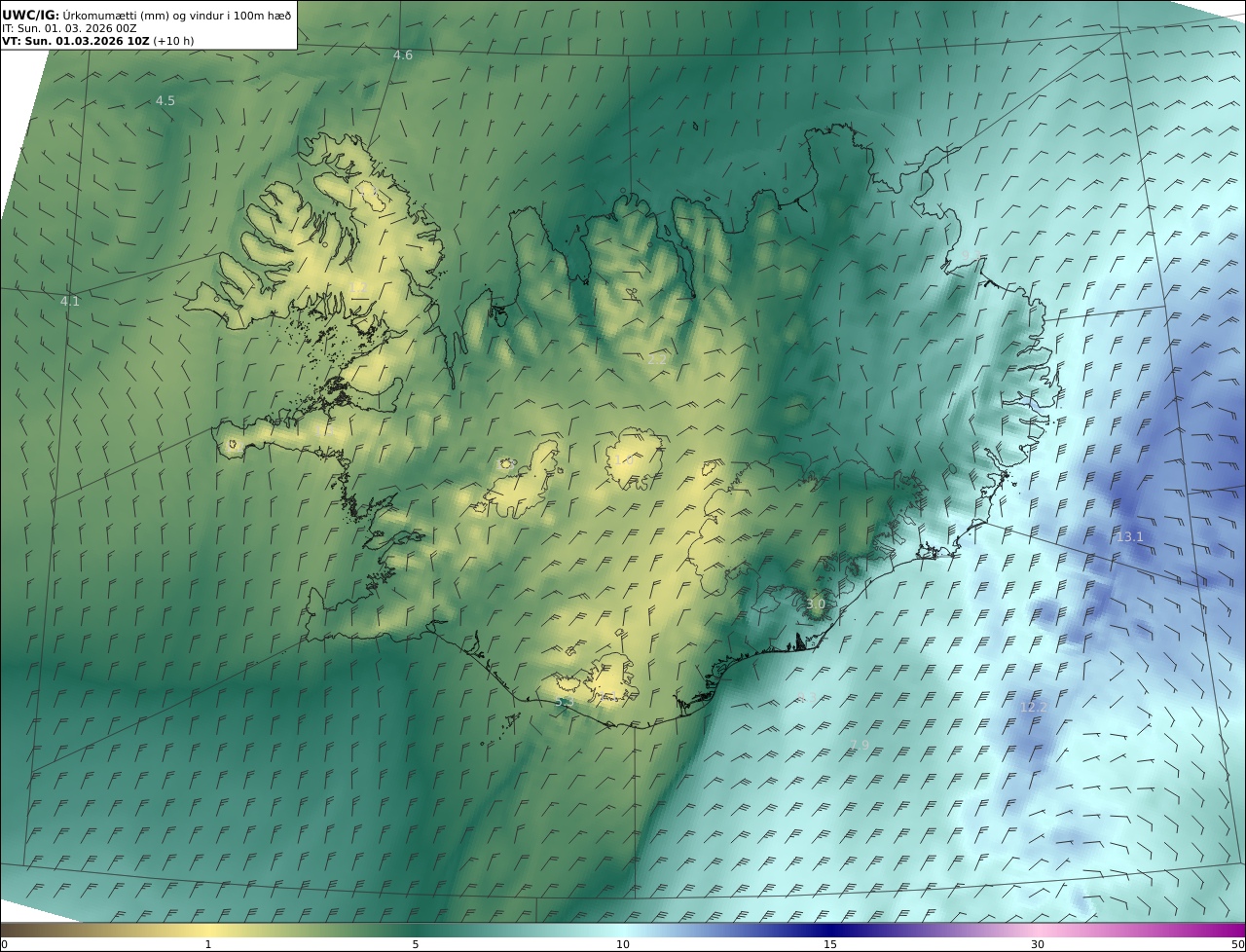Click the yellow section of the colorbar
Screen dimensions: 1246x952
pyautogui.click(x=208, y=930)
